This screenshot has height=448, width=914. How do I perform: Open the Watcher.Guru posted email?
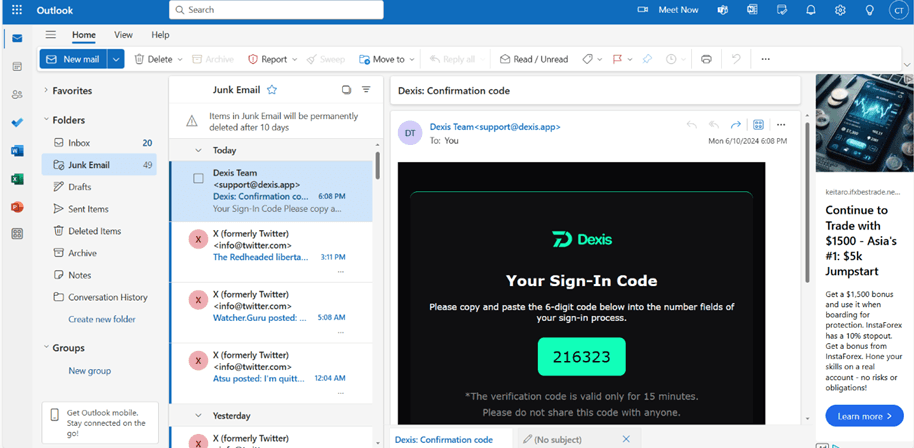270,313
